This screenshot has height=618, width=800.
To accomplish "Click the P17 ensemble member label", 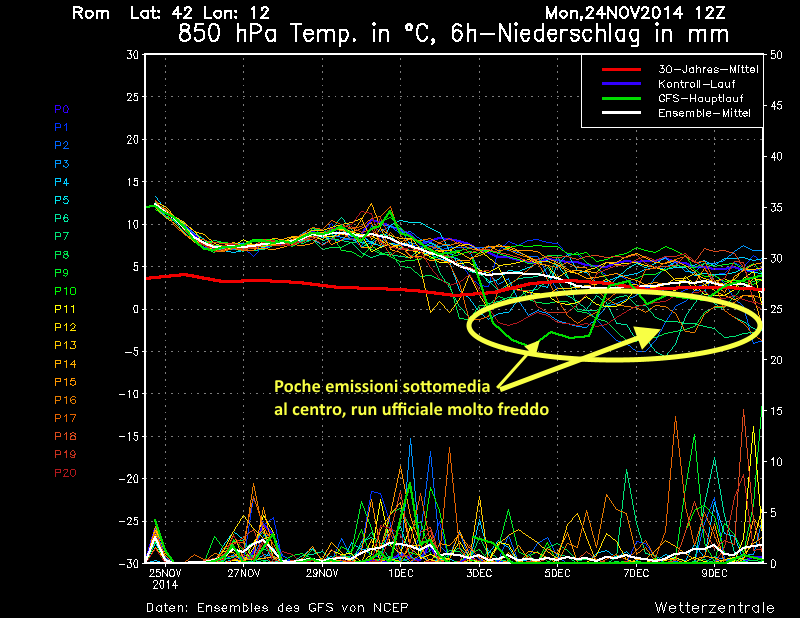I will (x=65, y=418).
